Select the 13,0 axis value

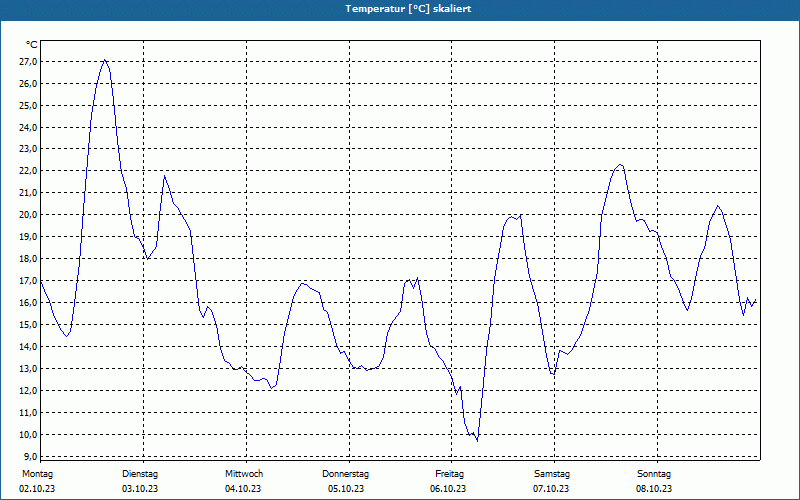click(28, 369)
